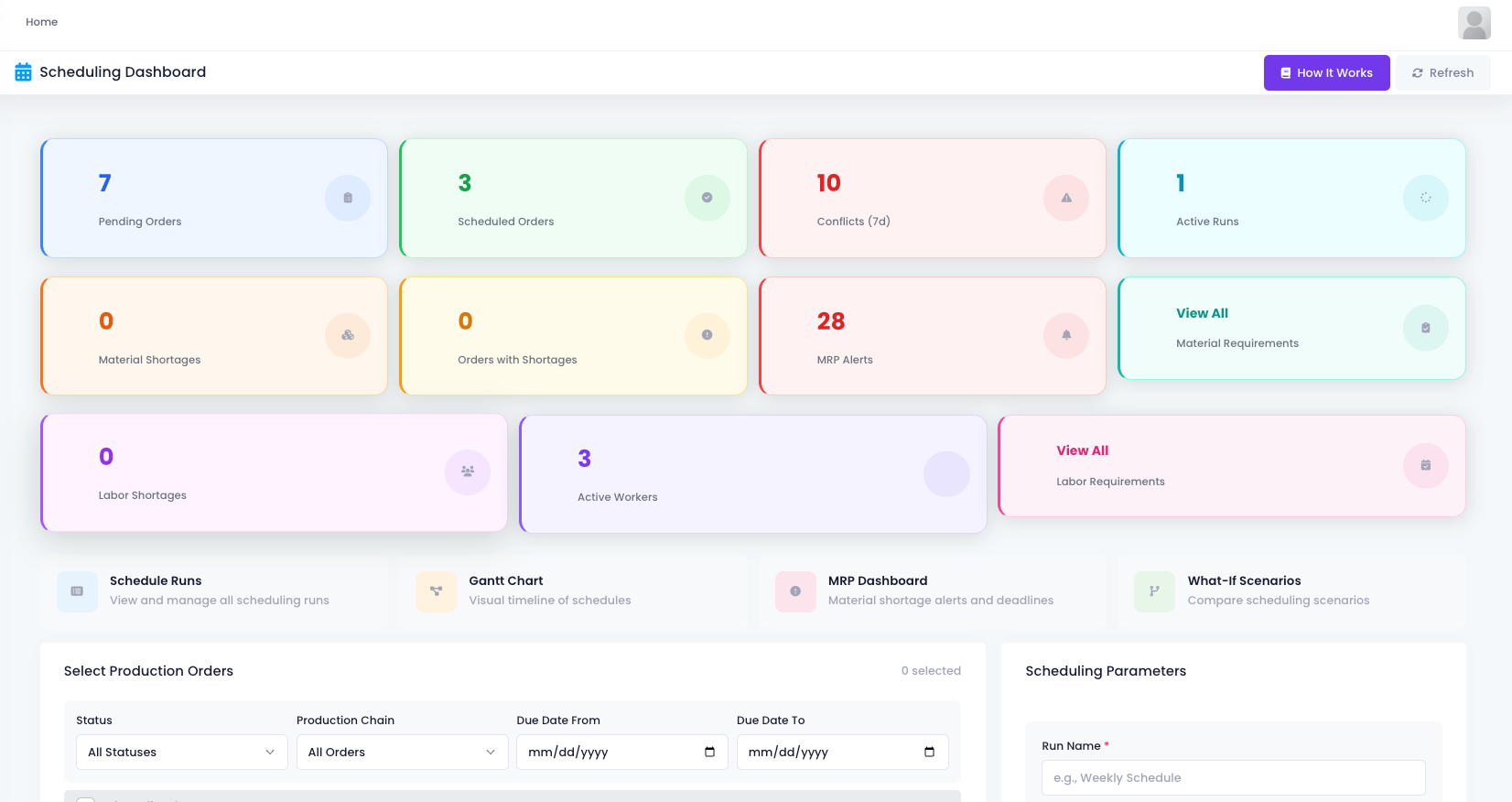The height and width of the screenshot is (802, 1512).
Task: Click the Labor Shortages people icon
Action: (468, 471)
